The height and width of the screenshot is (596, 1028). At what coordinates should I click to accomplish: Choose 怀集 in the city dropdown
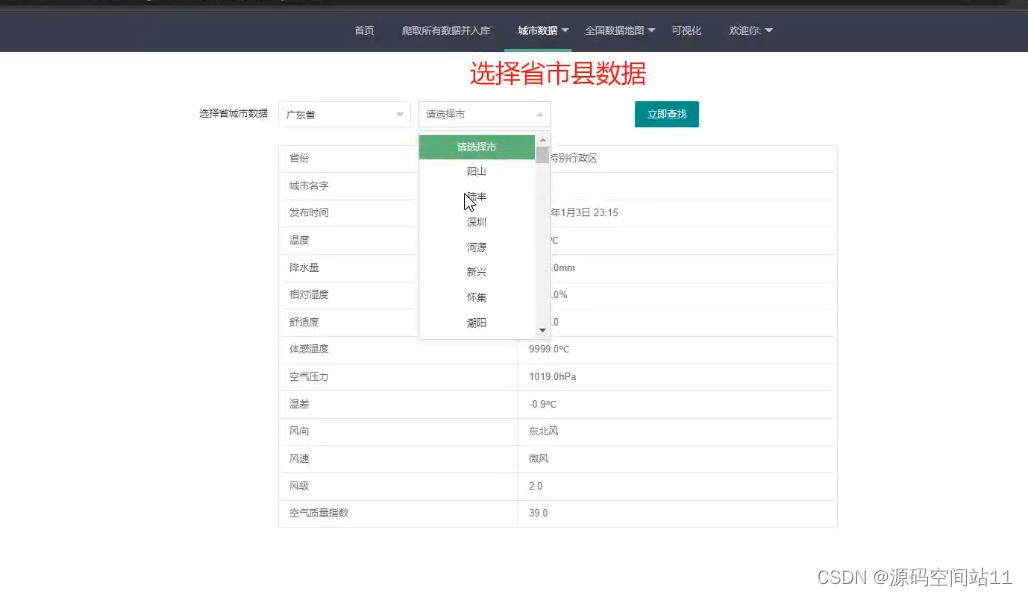click(476, 297)
